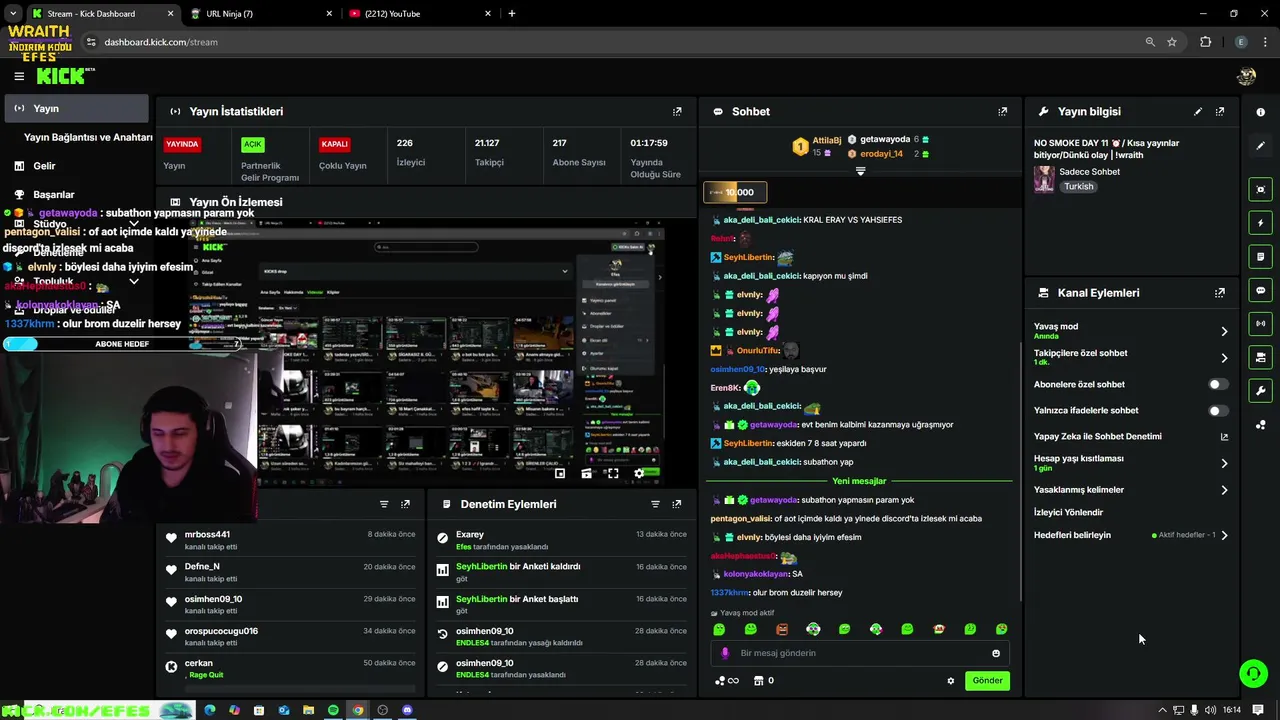Open Spotify from the taskbar
The width and height of the screenshot is (1280, 720).
coord(333,710)
